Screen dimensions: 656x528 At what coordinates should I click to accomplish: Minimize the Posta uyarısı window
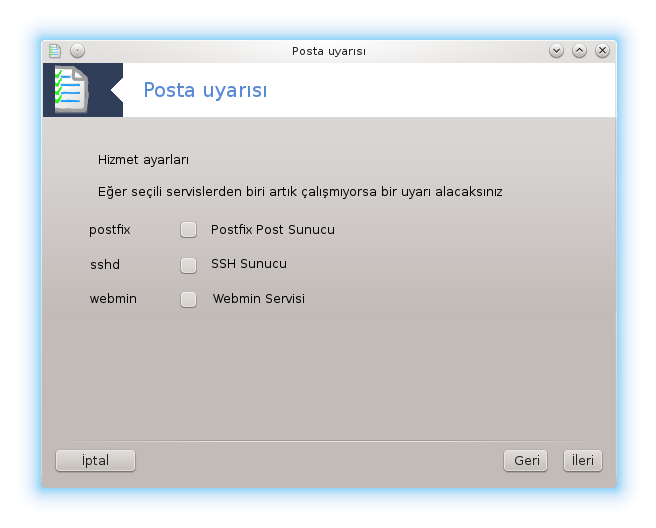556,51
